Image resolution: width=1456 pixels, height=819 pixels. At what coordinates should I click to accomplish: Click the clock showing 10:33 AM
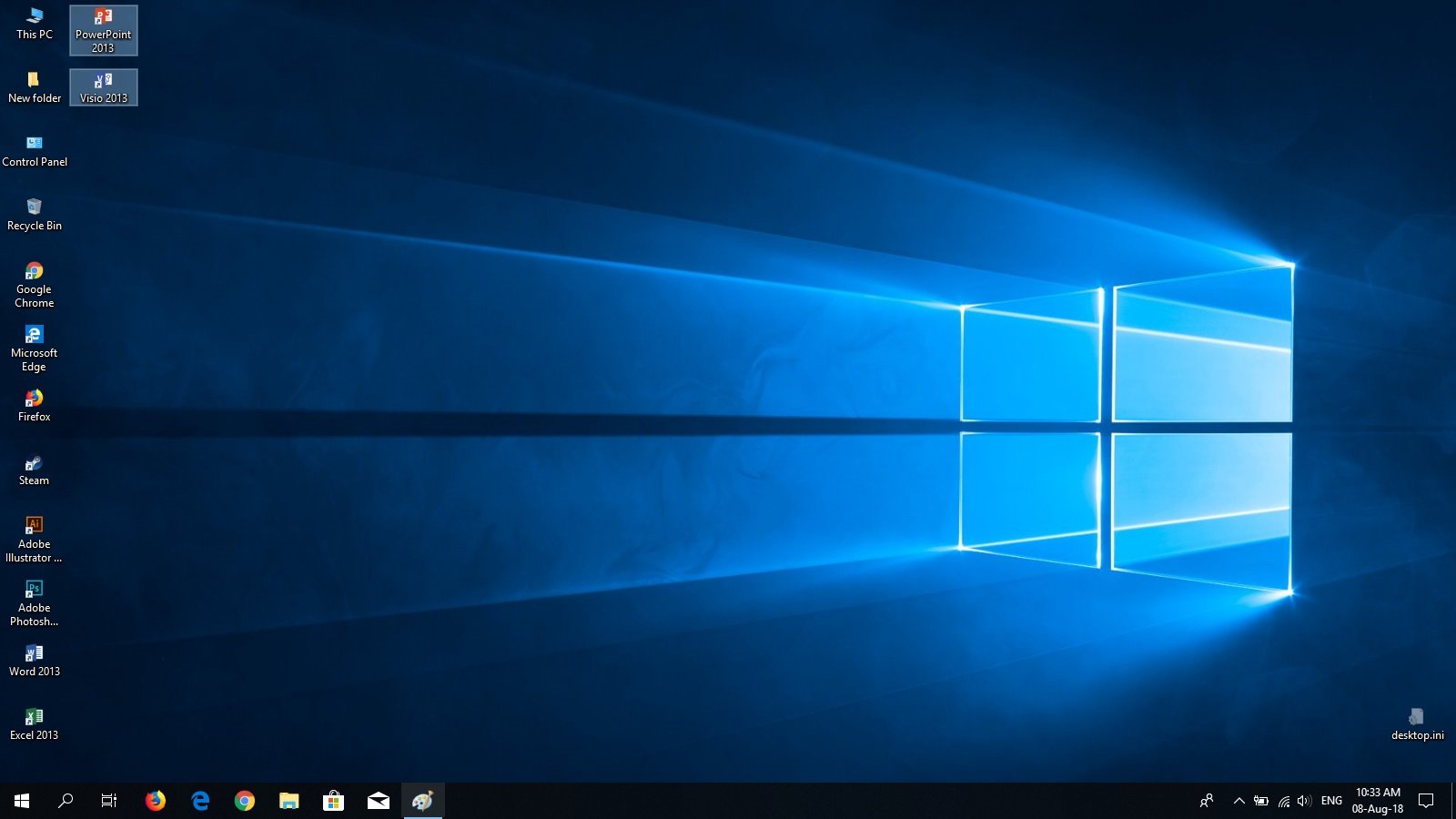coord(1377,801)
